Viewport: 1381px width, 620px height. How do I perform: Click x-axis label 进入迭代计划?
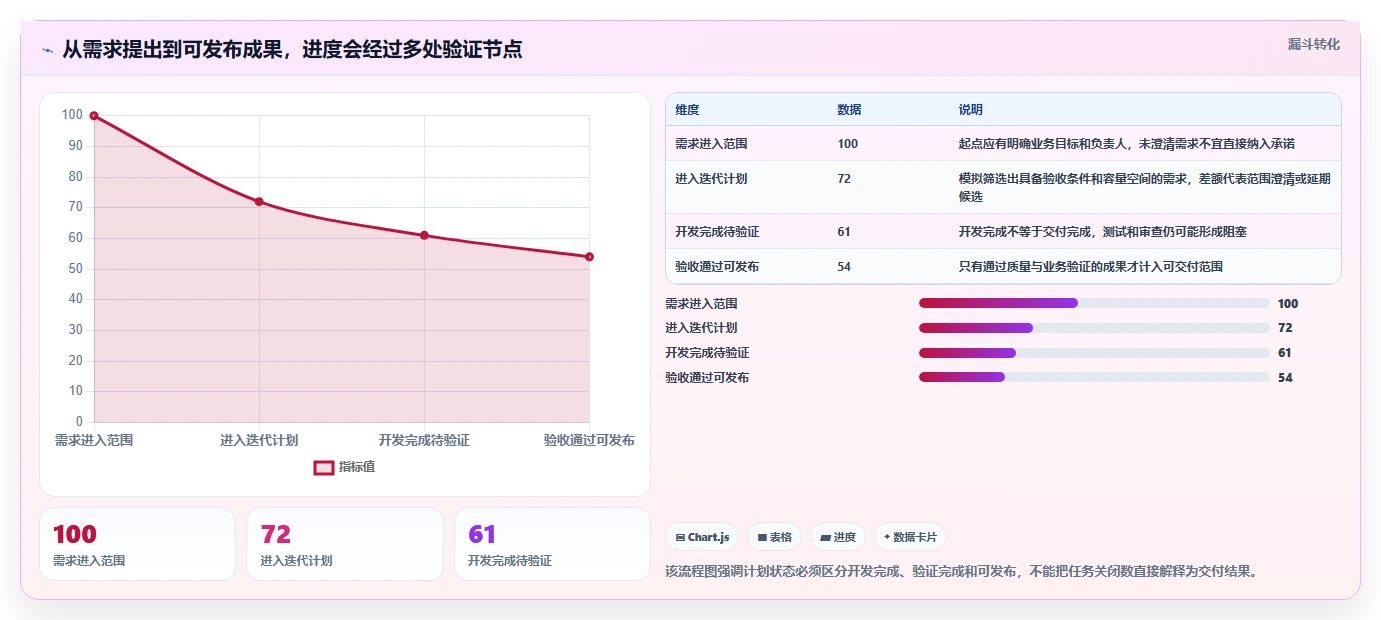click(259, 440)
